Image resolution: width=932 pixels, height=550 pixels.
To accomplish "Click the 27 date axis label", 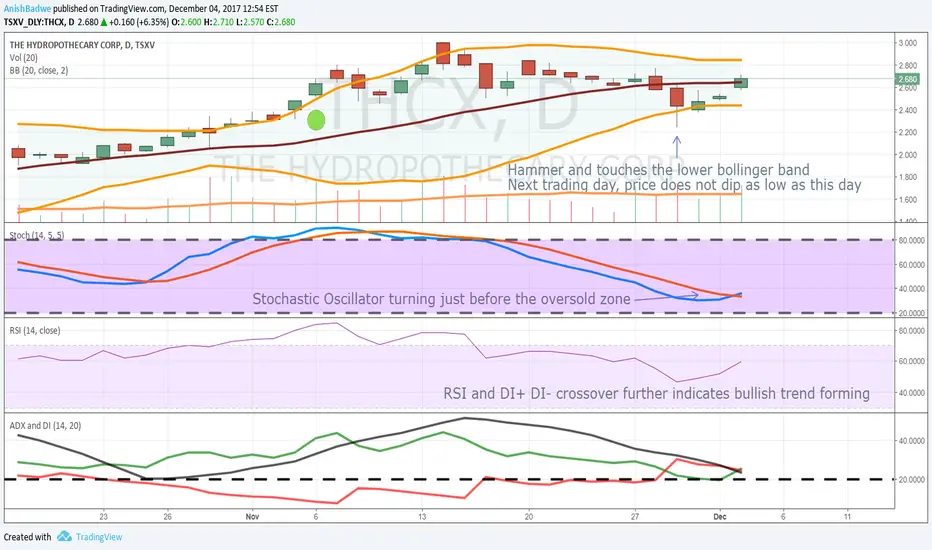I will (x=635, y=516).
